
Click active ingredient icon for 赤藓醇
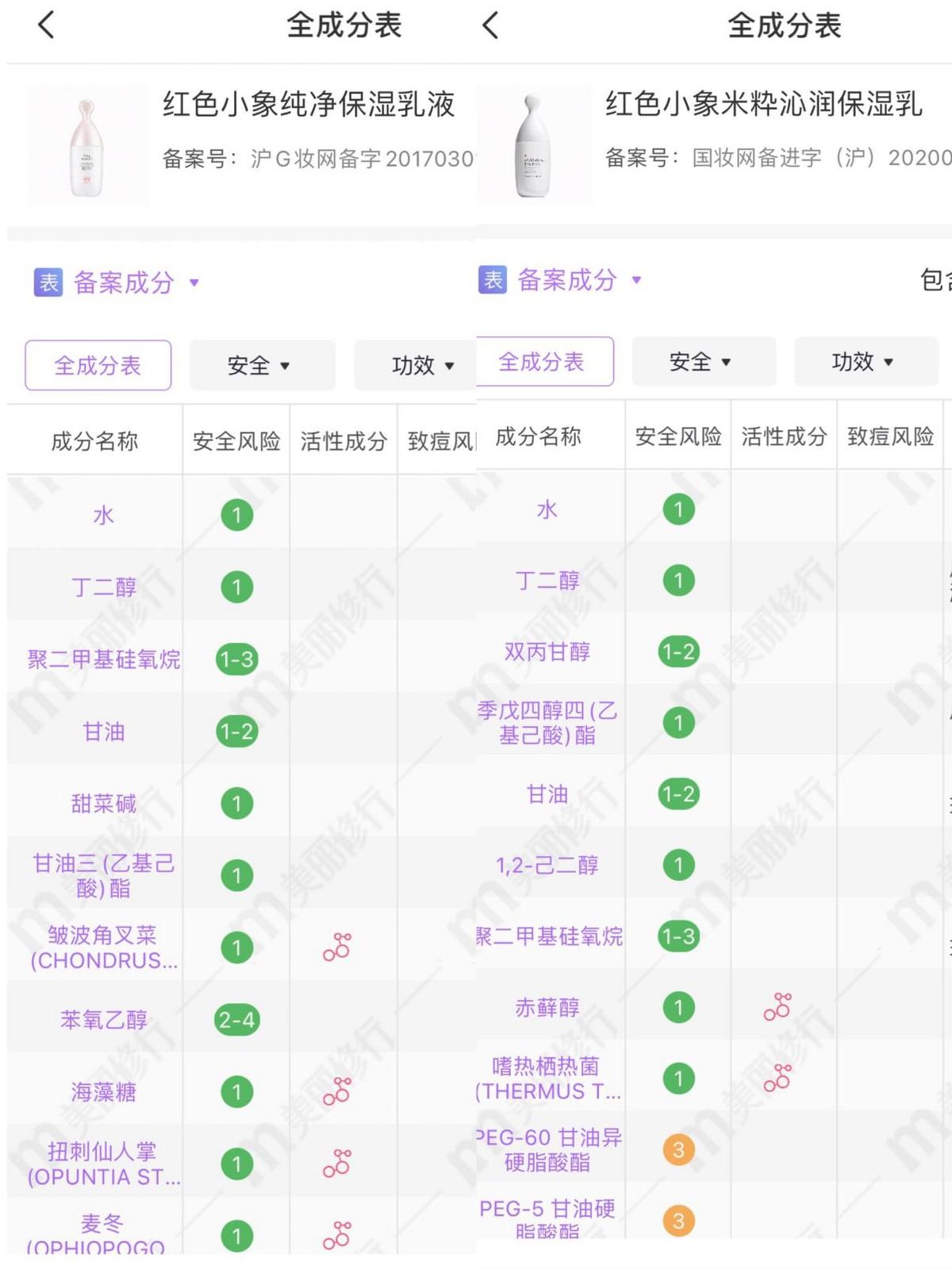pos(778,1006)
